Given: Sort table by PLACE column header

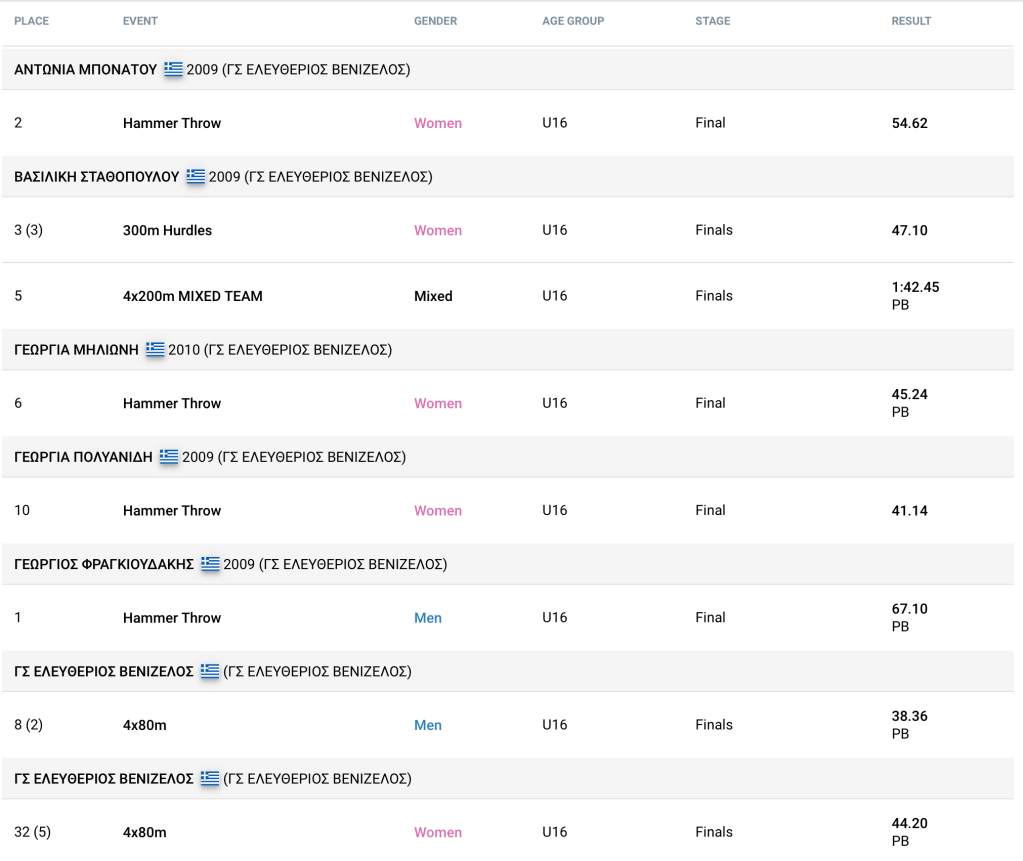Looking at the screenshot, I should (31, 21).
